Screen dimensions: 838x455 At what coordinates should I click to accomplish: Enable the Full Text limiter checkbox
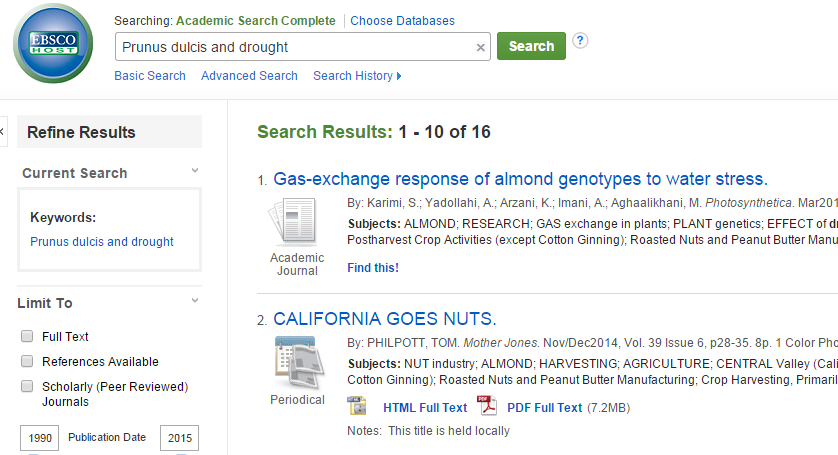[27, 337]
